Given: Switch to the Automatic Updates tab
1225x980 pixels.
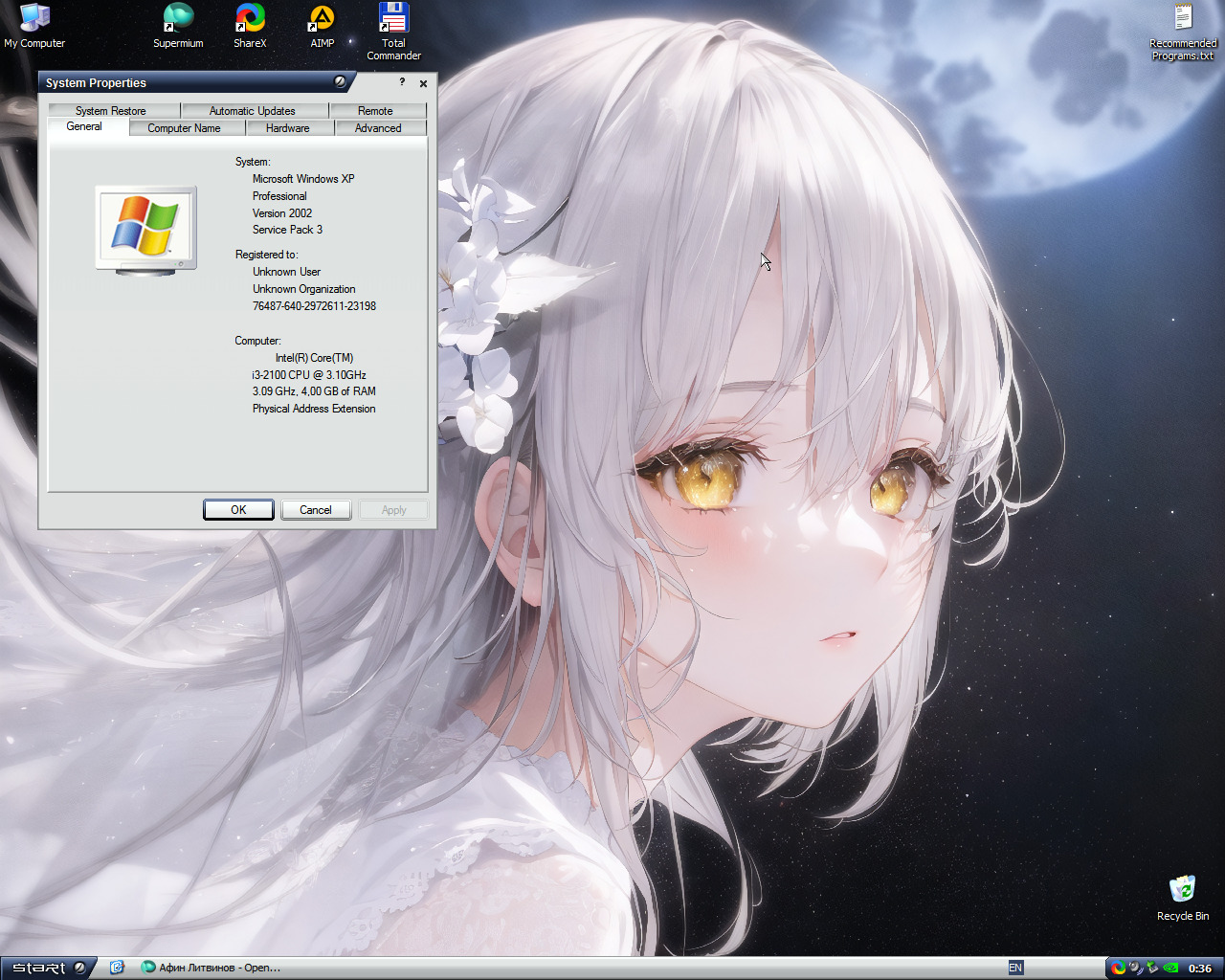Looking at the screenshot, I should coord(253,111).
